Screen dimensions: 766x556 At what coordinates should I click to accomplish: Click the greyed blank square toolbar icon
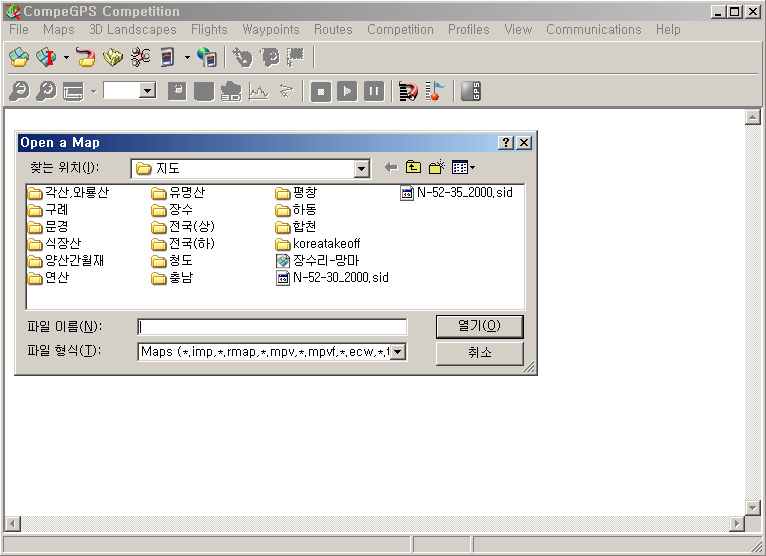[x=204, y=91]
